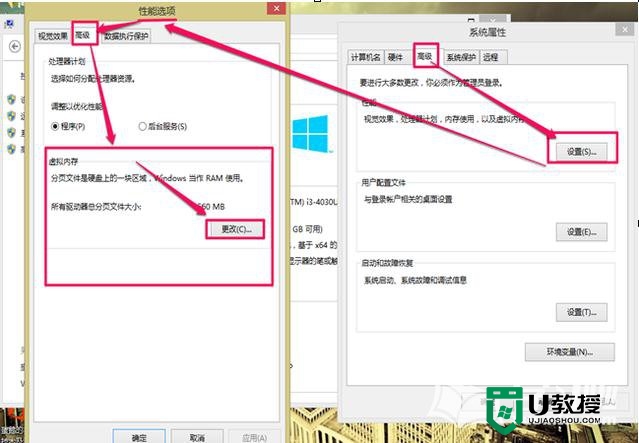Screen dimensions: 639x443
Task: Click the 启动和故障恢复 group label
Action: tap(388, 263)
